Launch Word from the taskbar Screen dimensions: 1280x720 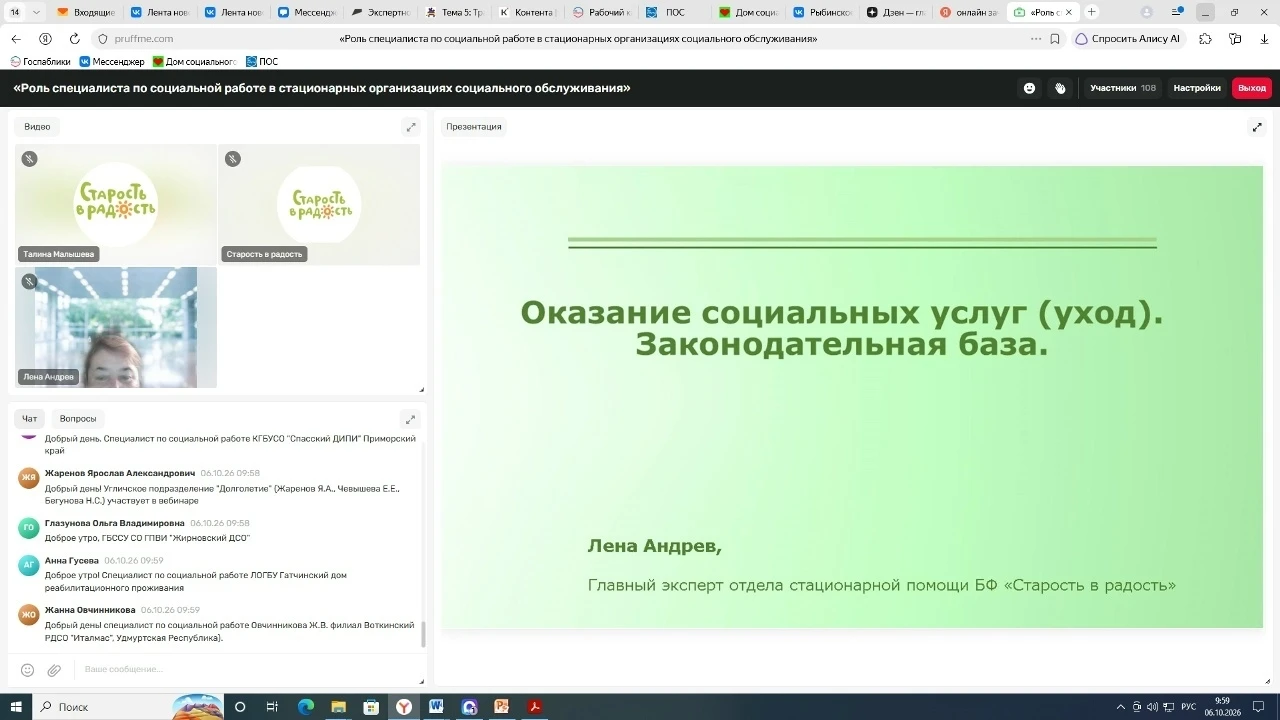pyautogui.click(x=436, y=706)
